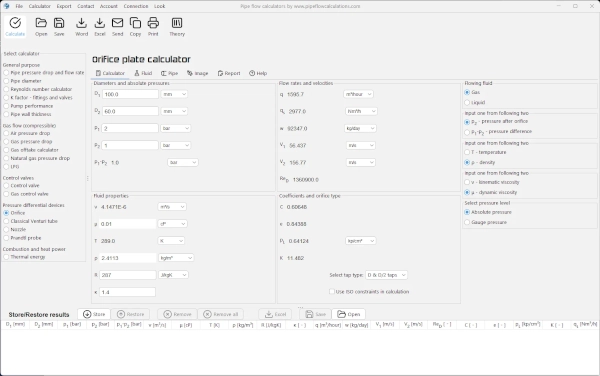Click the D1 diameter input field
The height and width of the screenshot is (376, 600).
point(130,94)
